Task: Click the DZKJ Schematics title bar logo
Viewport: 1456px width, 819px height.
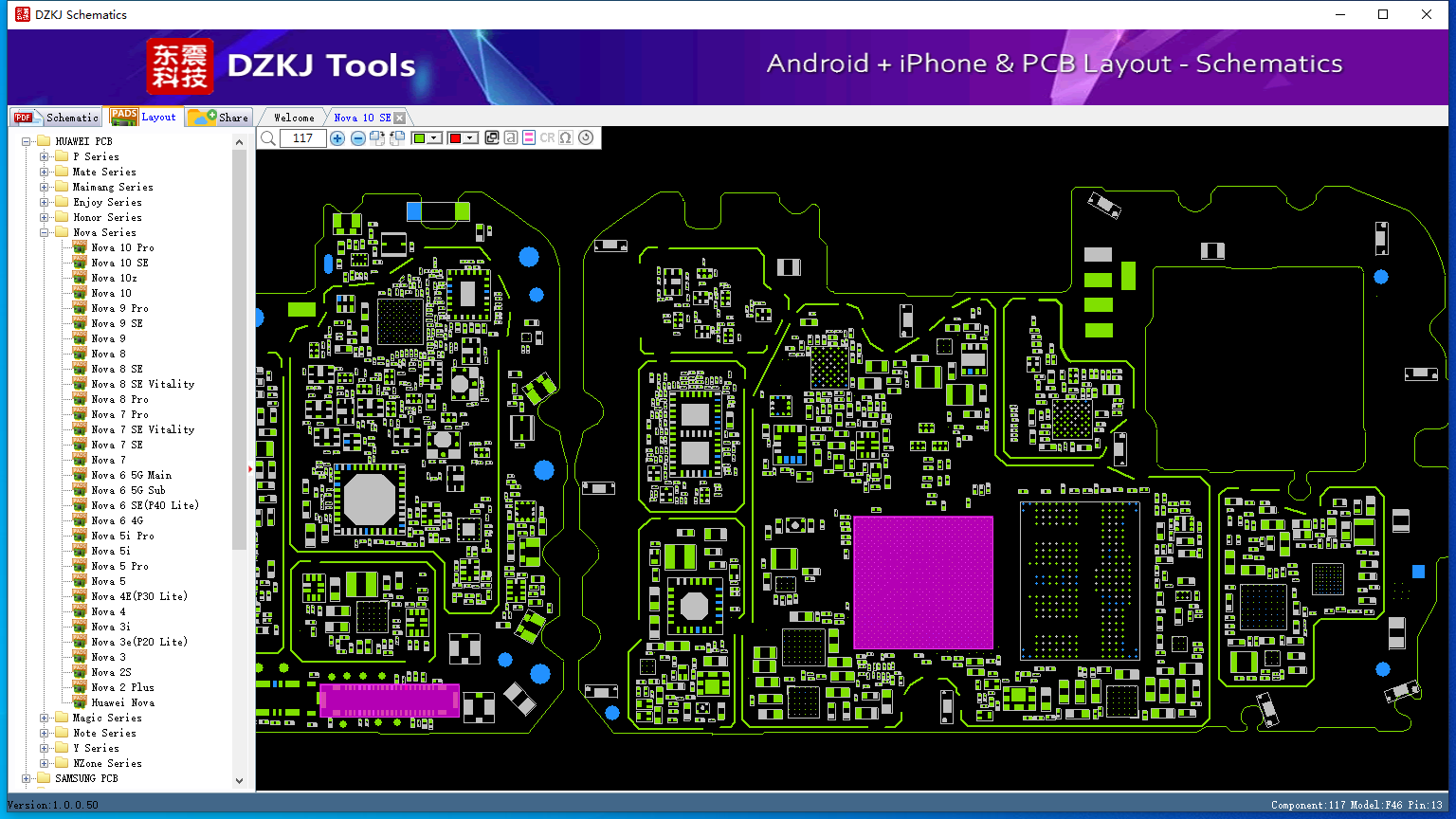Action: (x=23, y=14)
